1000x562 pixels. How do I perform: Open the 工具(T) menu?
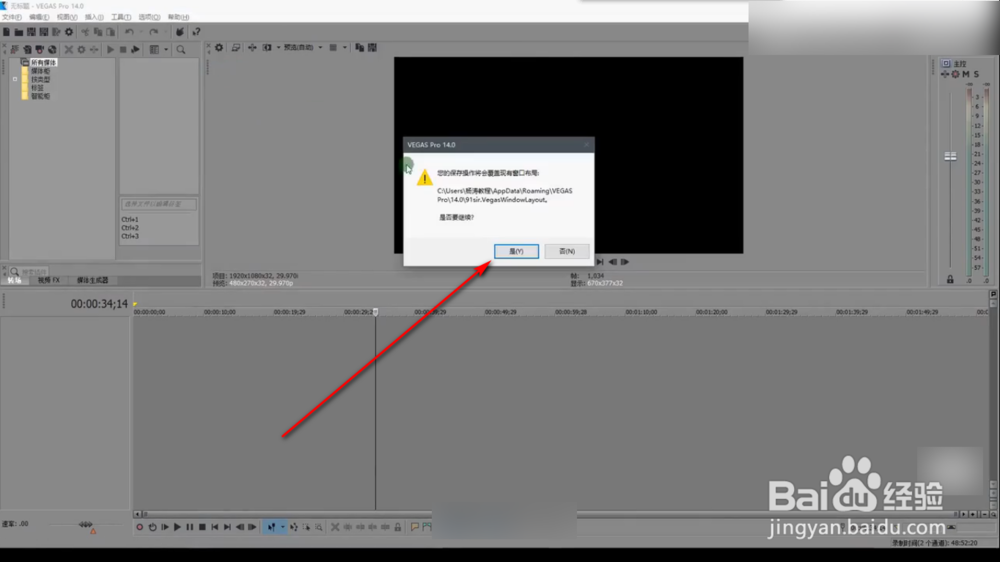click(121, 17)
